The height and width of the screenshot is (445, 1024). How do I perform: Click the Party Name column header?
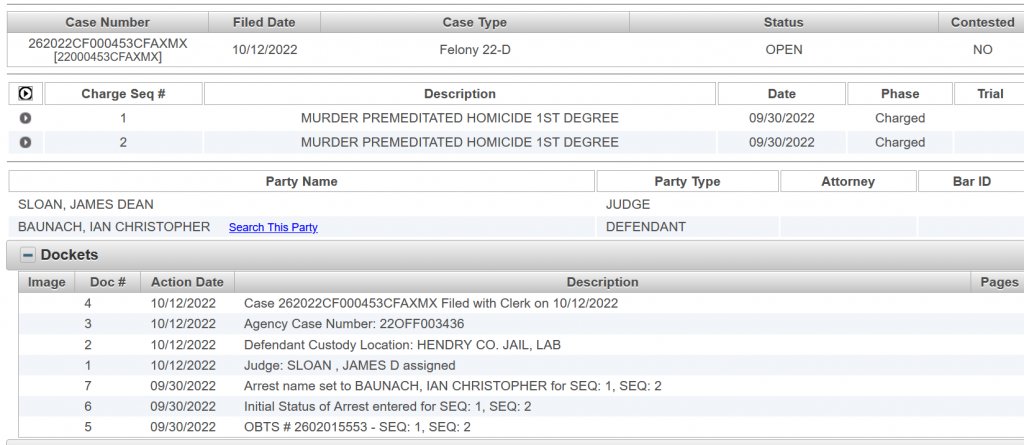coord(301,182)
